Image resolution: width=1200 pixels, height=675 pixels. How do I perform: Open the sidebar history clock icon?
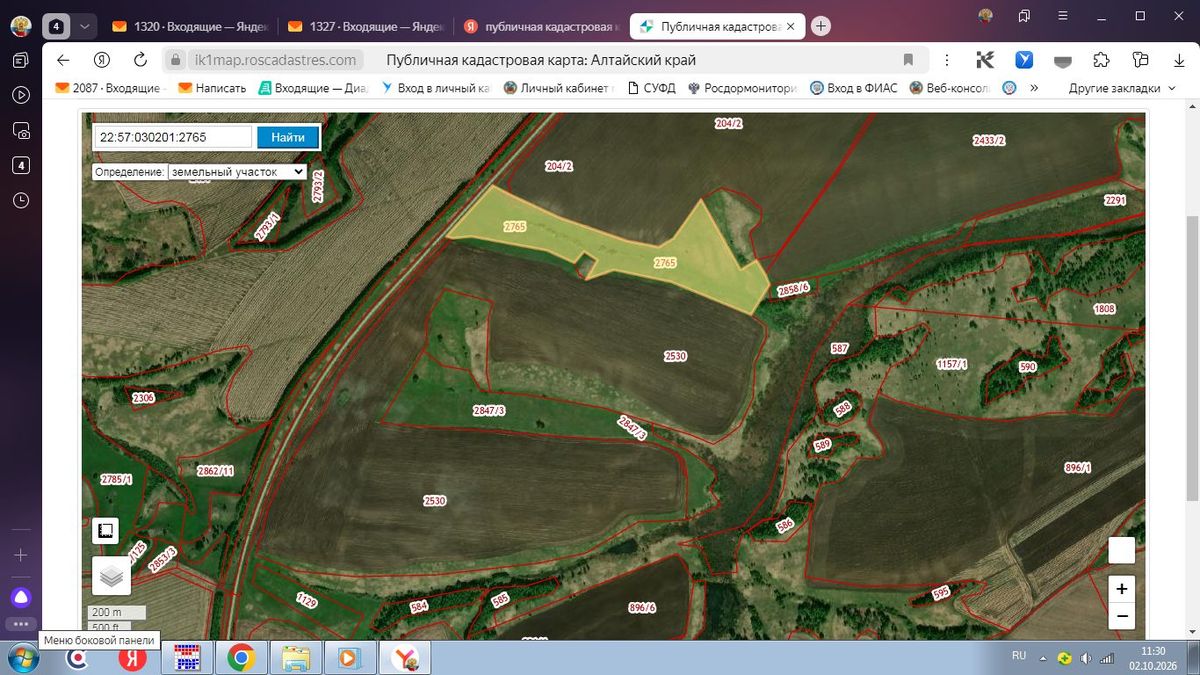point(21,200)
